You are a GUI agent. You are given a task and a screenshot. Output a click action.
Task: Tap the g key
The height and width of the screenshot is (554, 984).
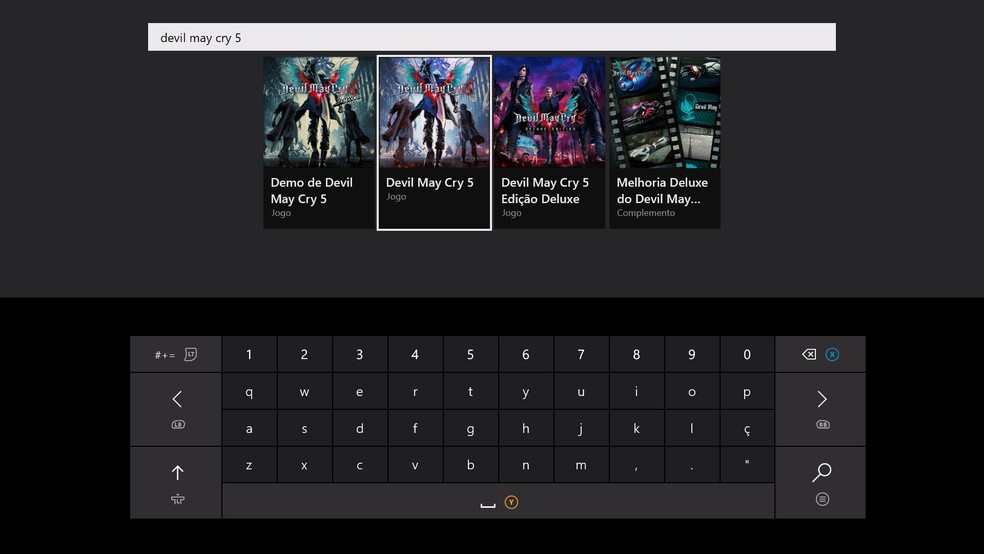tap(470, 429)
